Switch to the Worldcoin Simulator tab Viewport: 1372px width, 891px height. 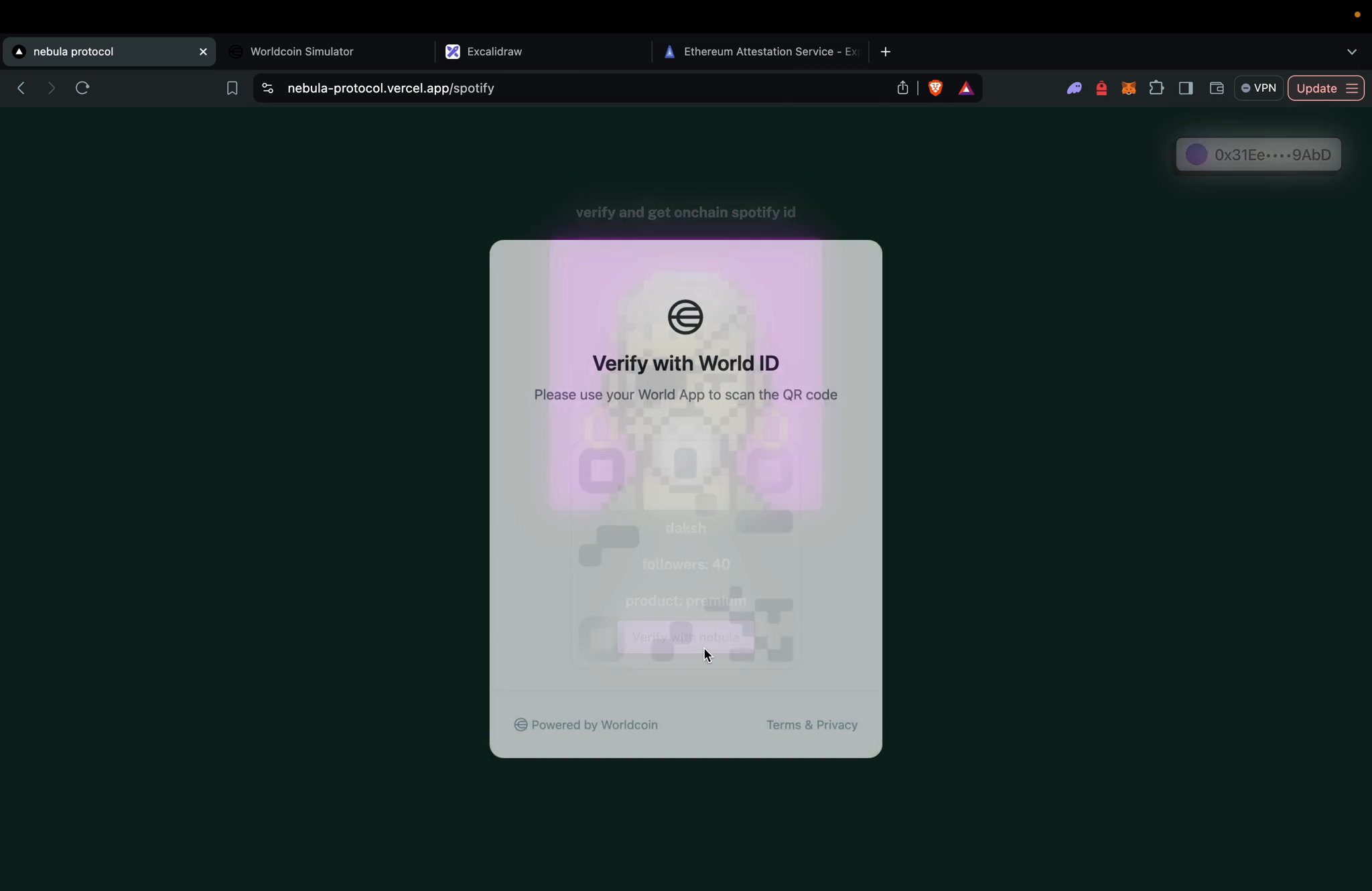click(x=326, y=52)
